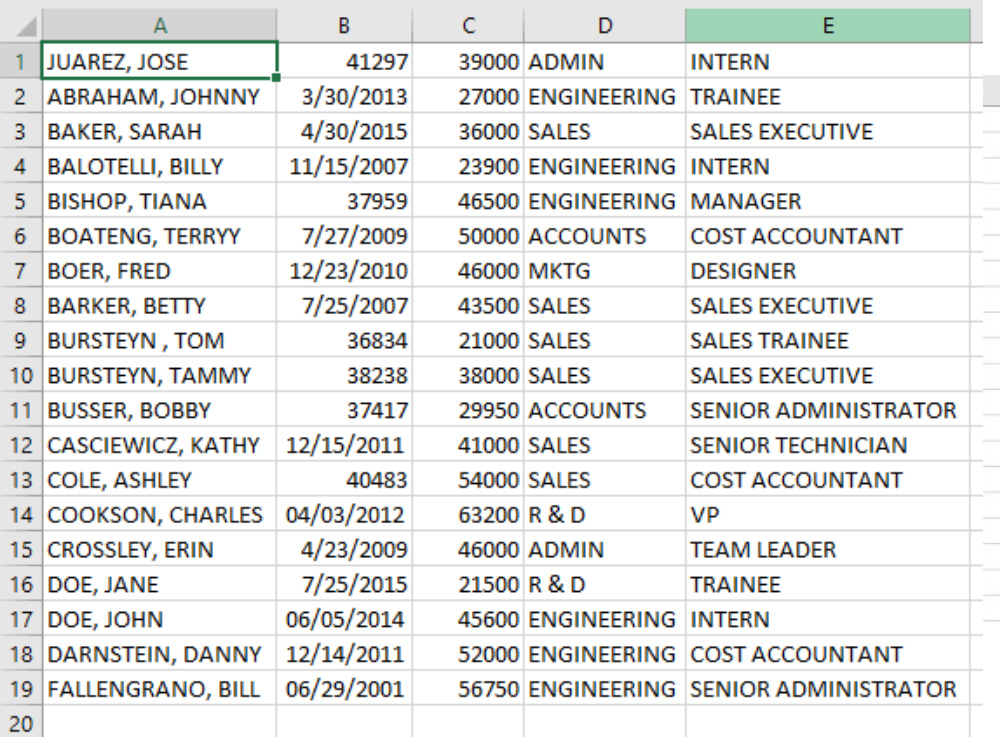
Task: Select row 1 header
Action: pyautogui.click(x=20, y=61)
